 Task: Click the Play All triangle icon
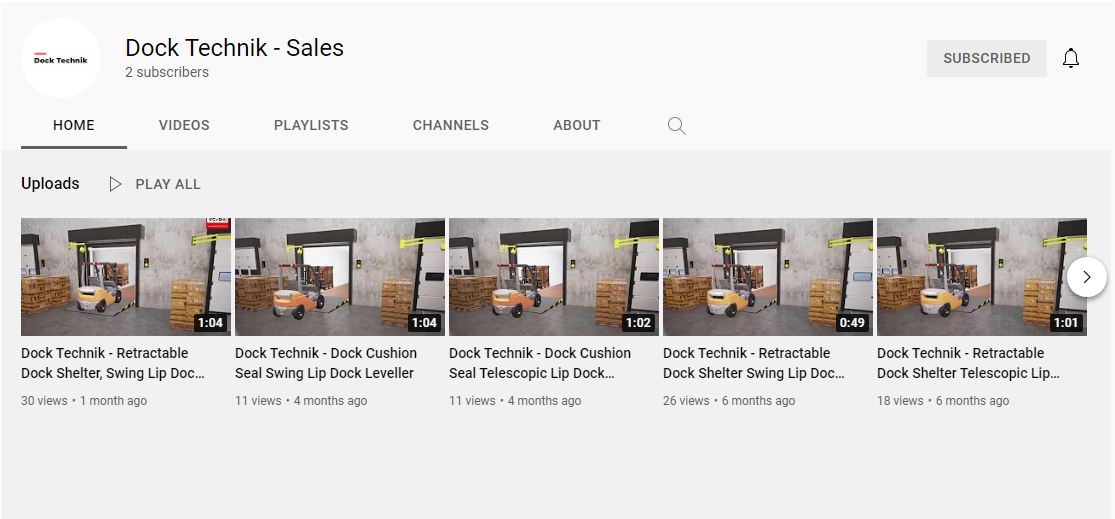[x=115, y=184]
